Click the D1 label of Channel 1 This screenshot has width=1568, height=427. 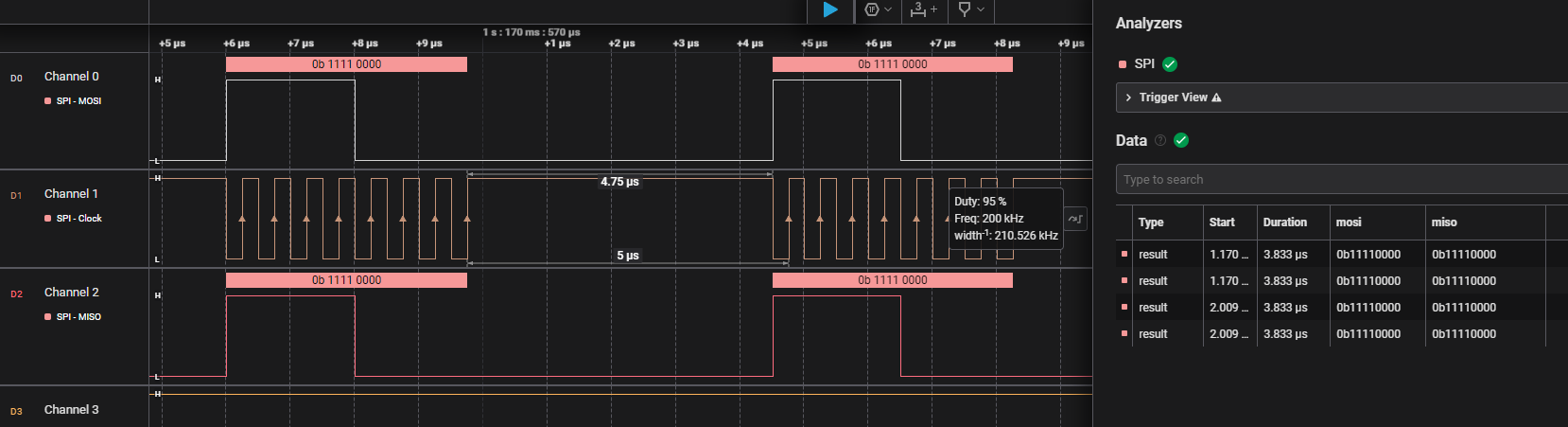[16, 196]
